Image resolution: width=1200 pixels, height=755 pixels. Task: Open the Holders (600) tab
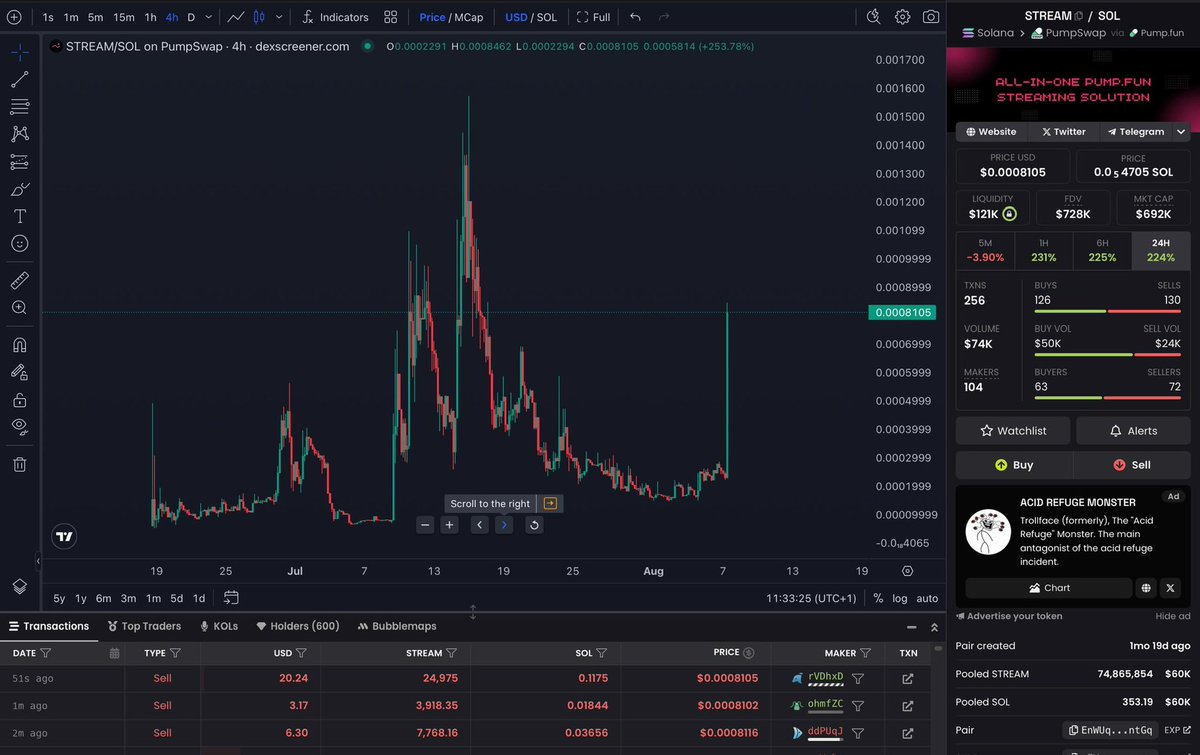tap(298, 626)
